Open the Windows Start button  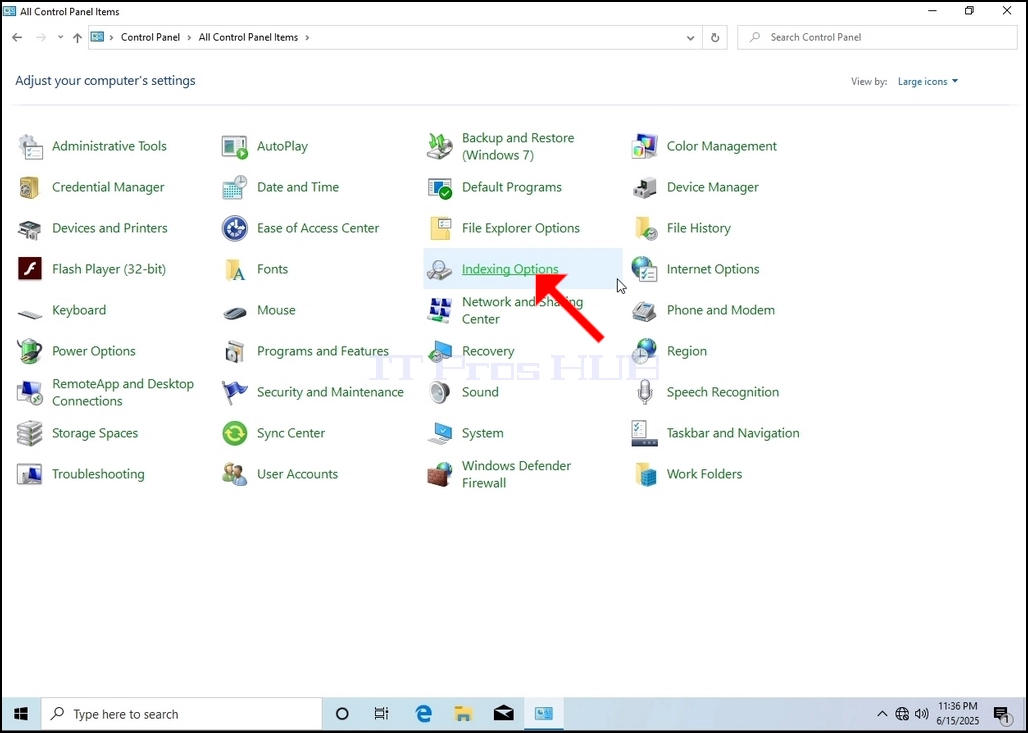pos(20,714)
